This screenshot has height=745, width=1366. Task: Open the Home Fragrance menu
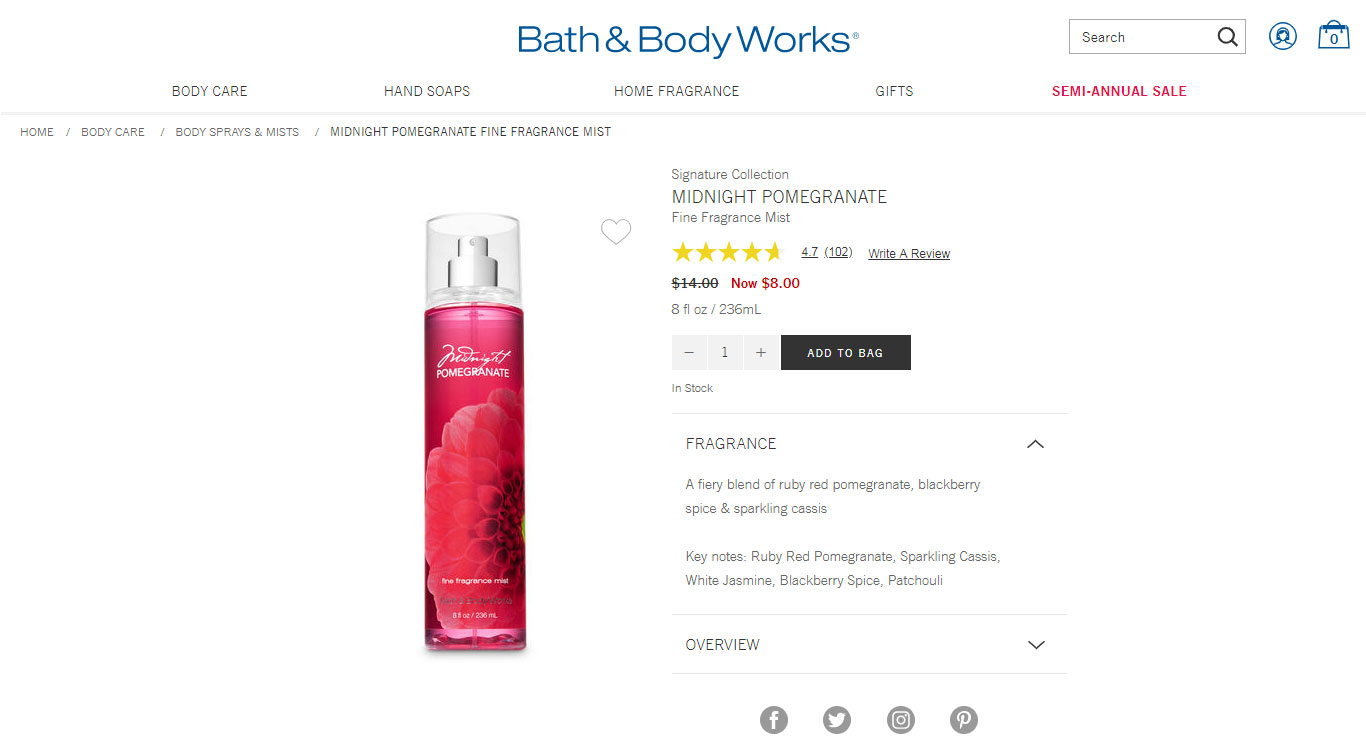677,91
